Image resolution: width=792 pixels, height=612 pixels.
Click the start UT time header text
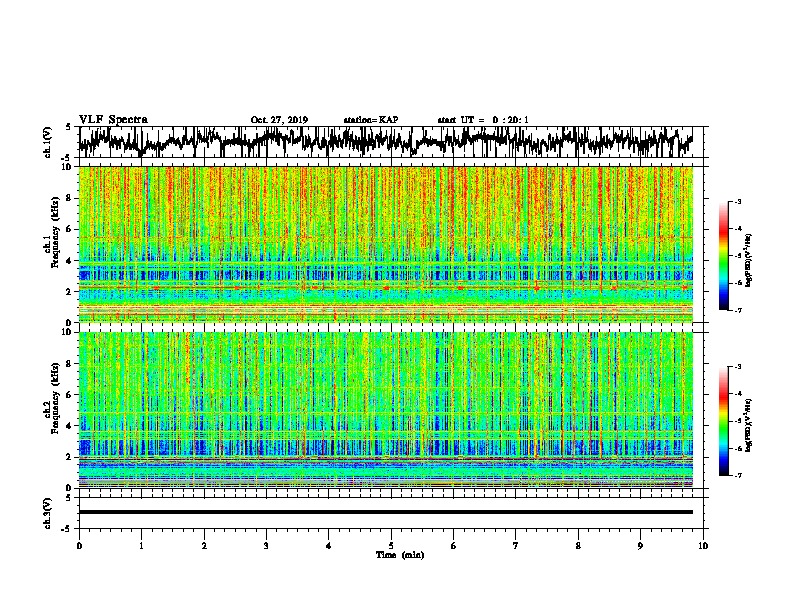tap(483, 120)
